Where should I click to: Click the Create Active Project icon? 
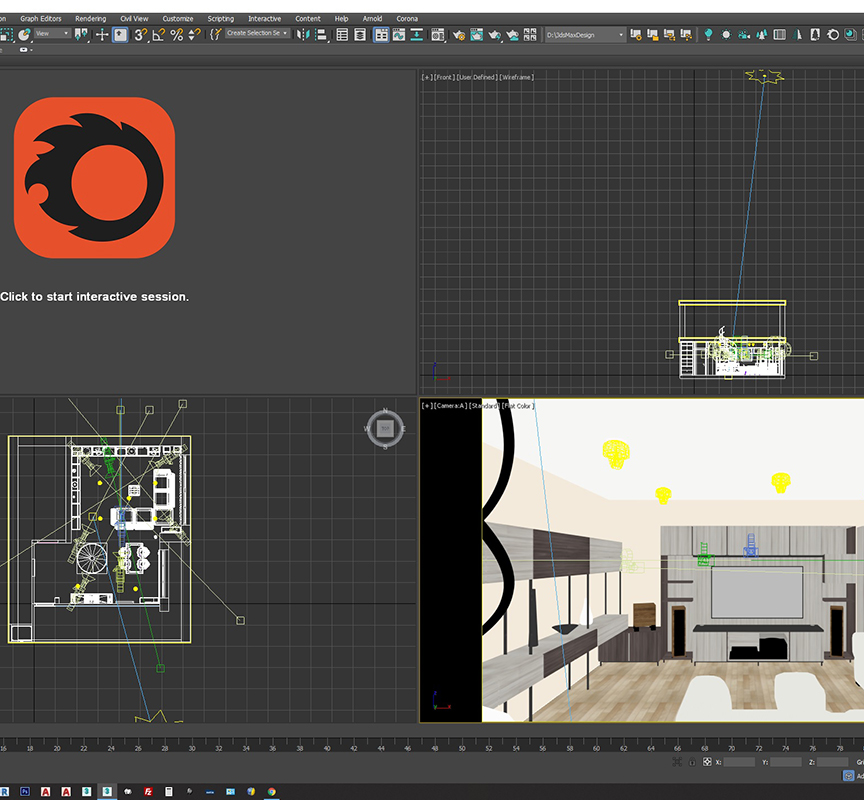636,35
